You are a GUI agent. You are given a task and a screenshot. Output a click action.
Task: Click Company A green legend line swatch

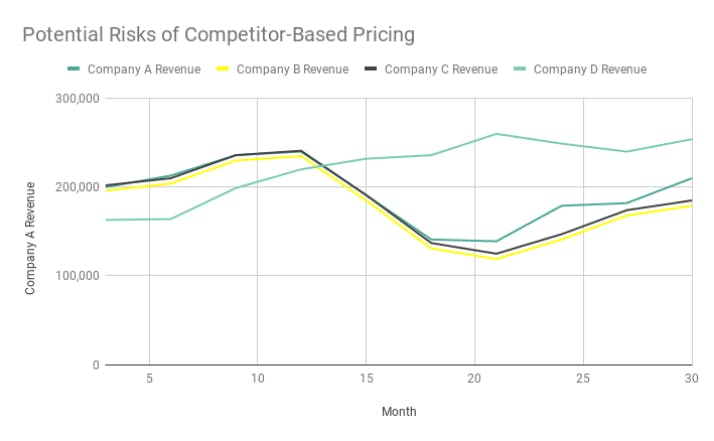73,70
